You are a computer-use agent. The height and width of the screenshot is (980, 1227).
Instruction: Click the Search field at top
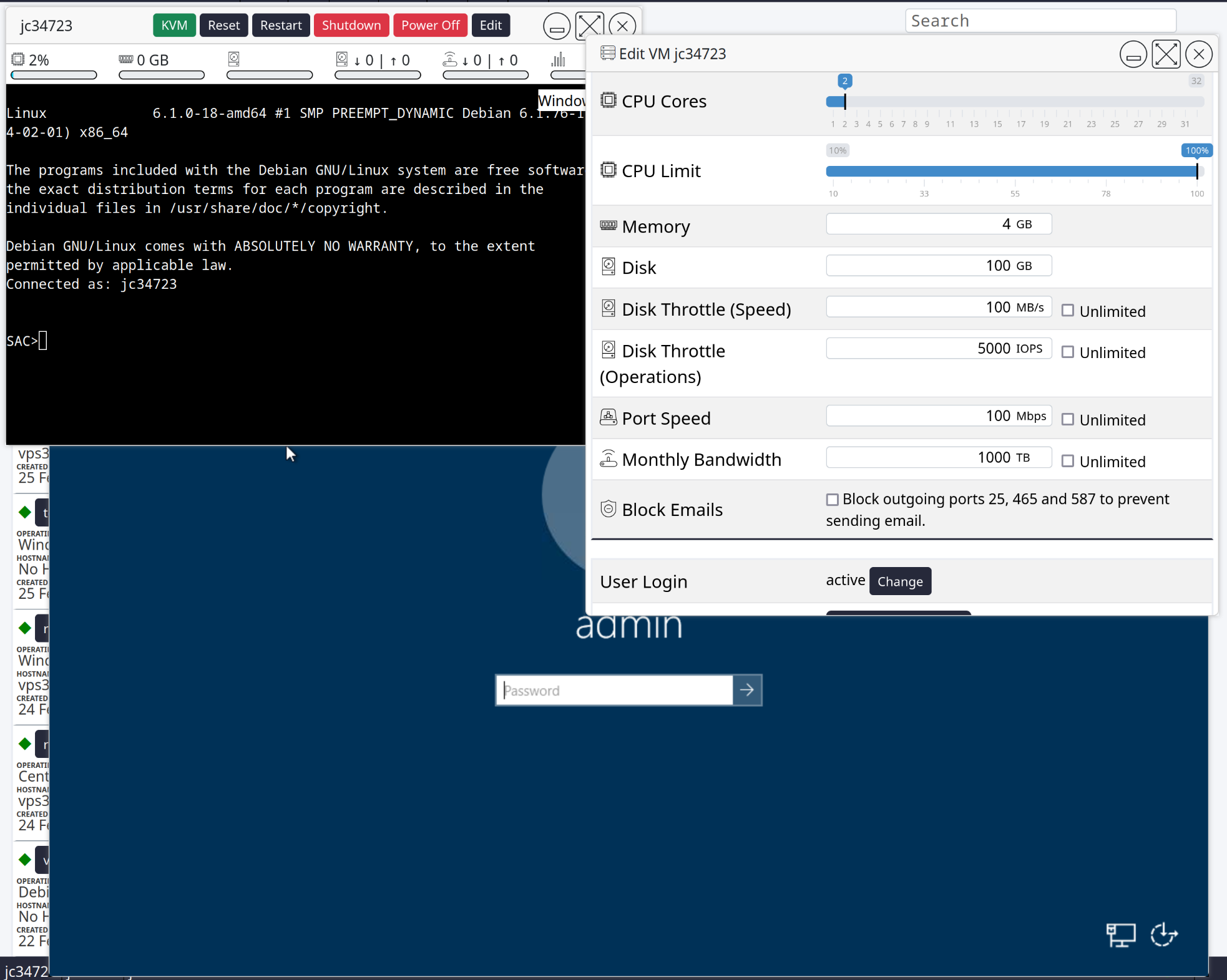point(1040,21)
